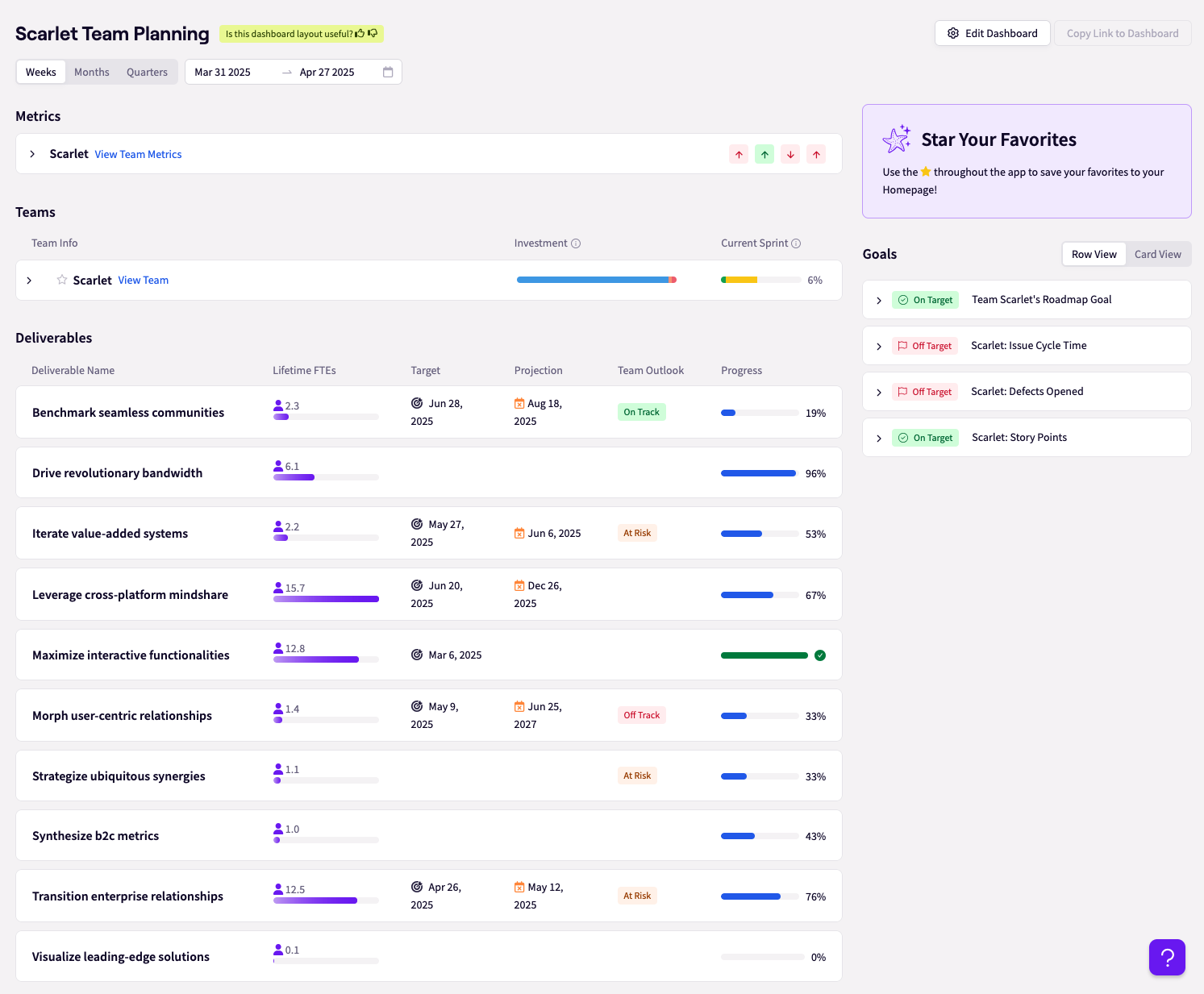Open the help question mark button
Image resolution: width=1204 pixels, height=994 pixels.
coord(1167,957)
